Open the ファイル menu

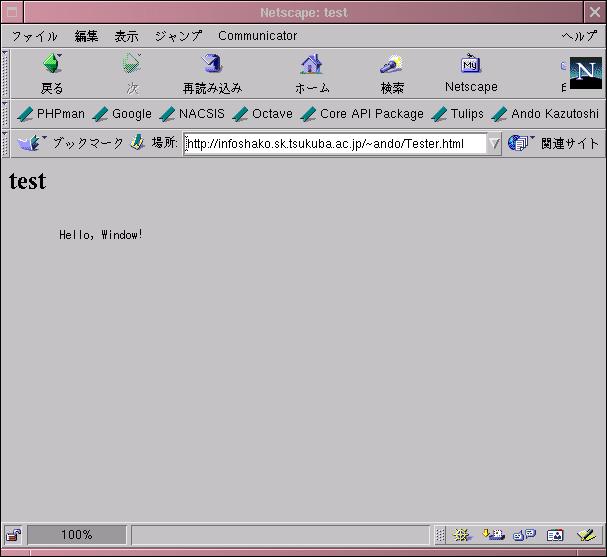(x=34, y=36)
